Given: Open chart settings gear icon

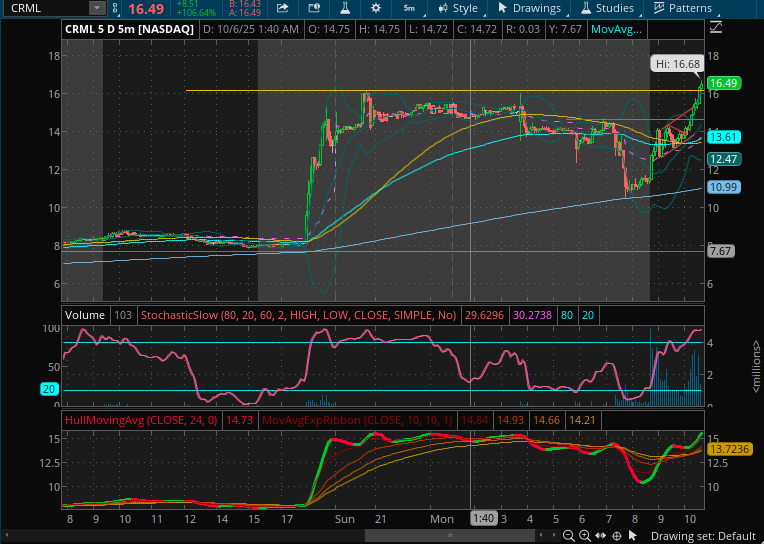Looking at the screenshot, I should coord(375,8).
